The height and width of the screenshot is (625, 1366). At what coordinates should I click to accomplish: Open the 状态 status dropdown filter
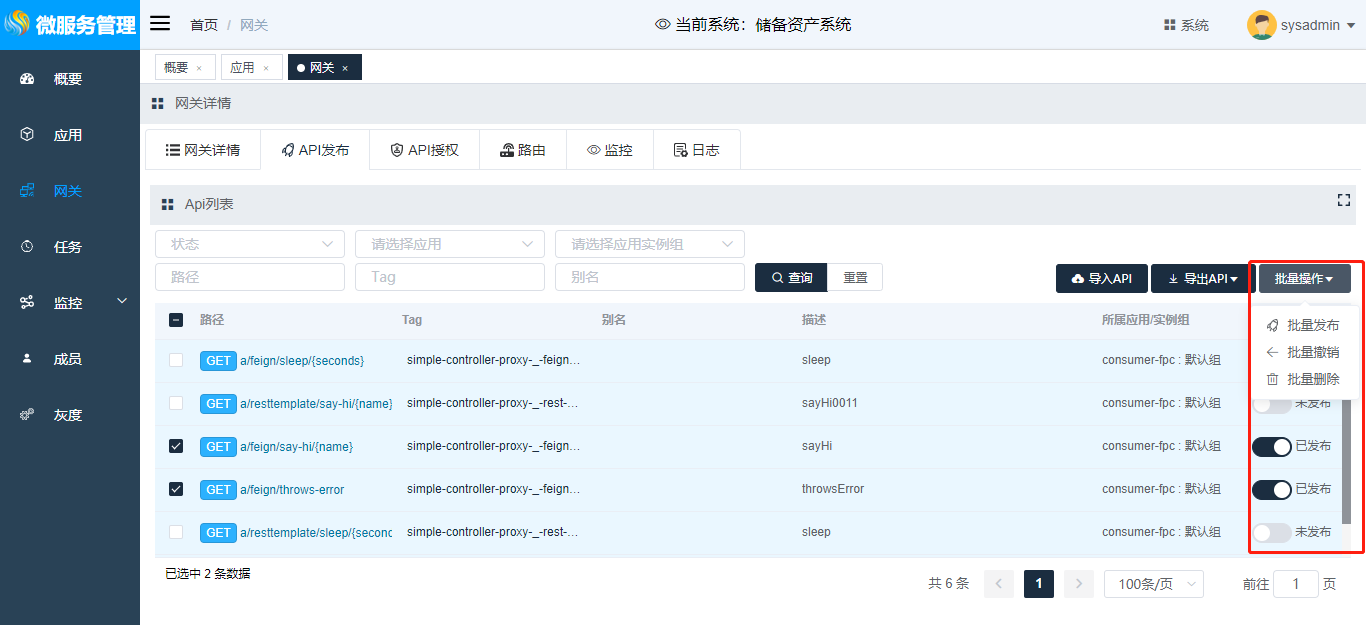coord(249,244)
